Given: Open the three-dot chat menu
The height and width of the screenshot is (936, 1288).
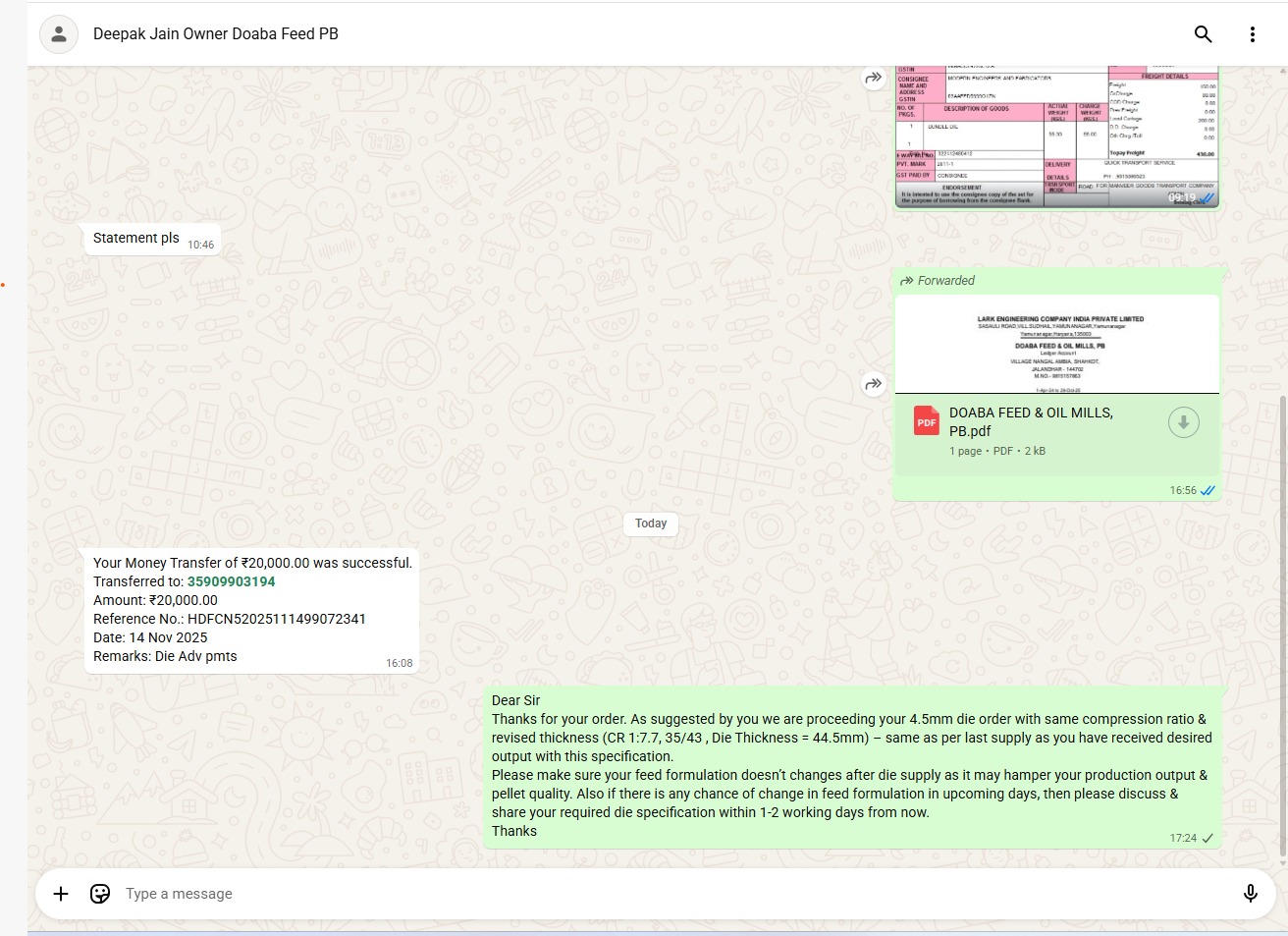Looking at the screenshot, I should click(1252, 34).
